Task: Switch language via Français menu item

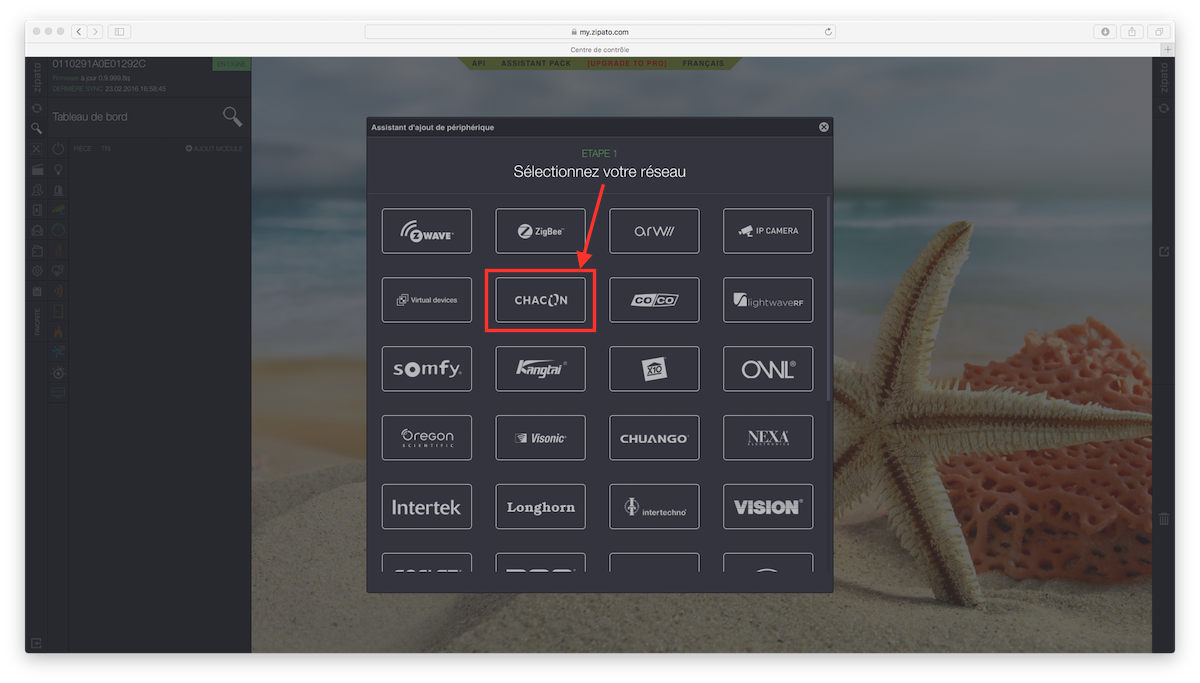Action: pos(703,63)
